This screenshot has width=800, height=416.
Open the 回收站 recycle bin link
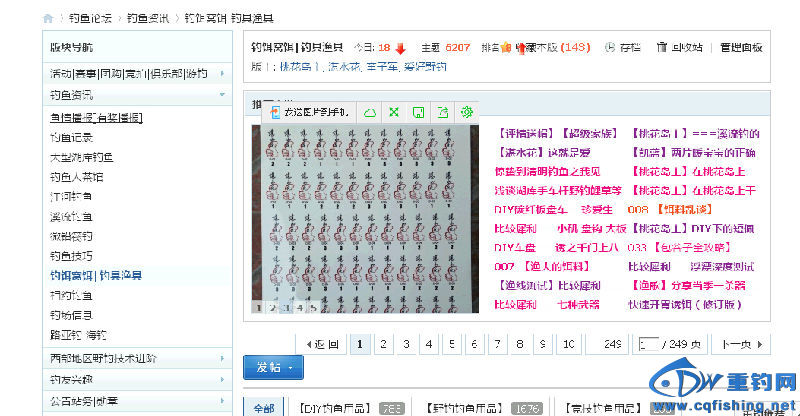(x=687, y=47)
